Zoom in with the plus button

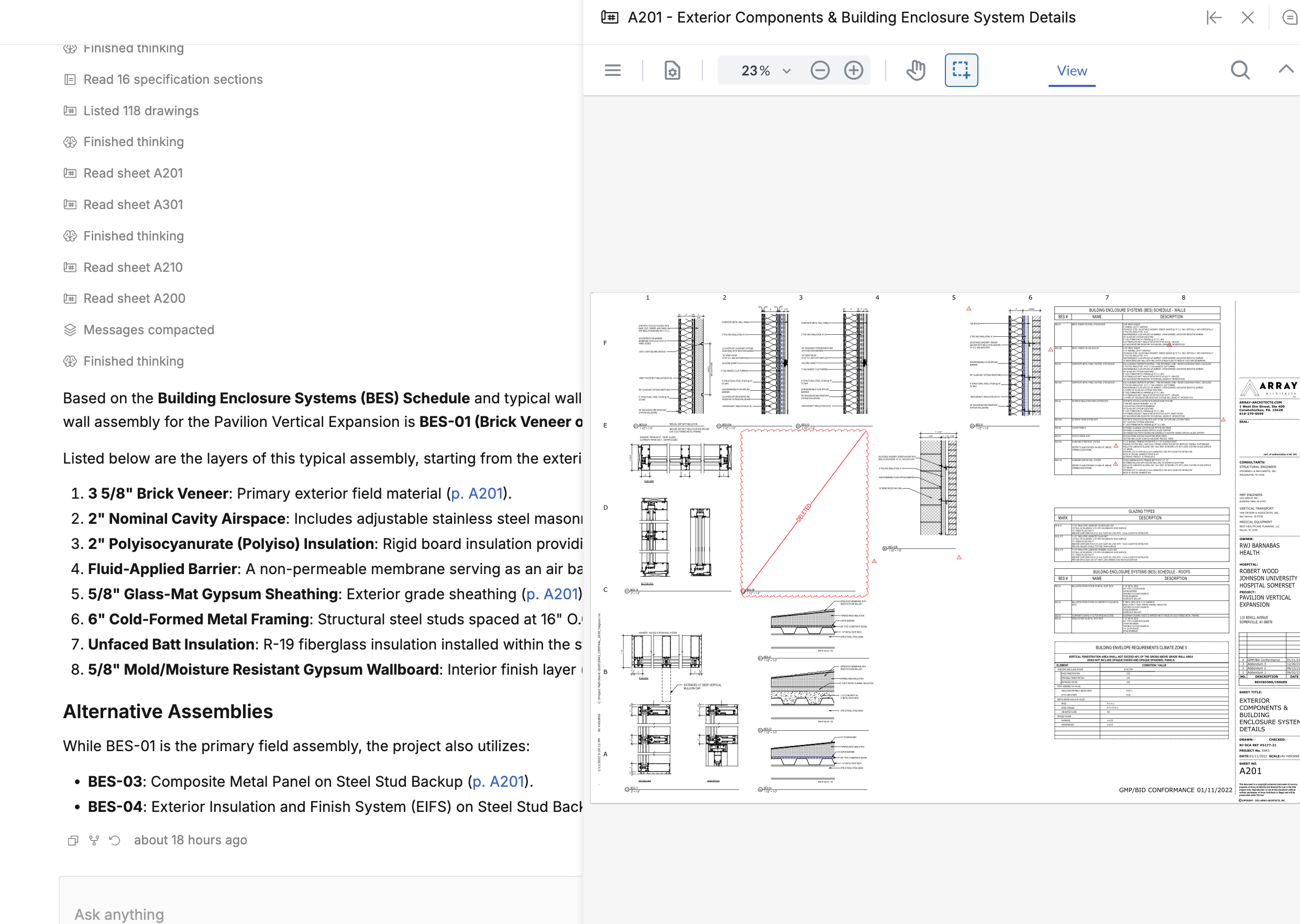tap(853, 71)
